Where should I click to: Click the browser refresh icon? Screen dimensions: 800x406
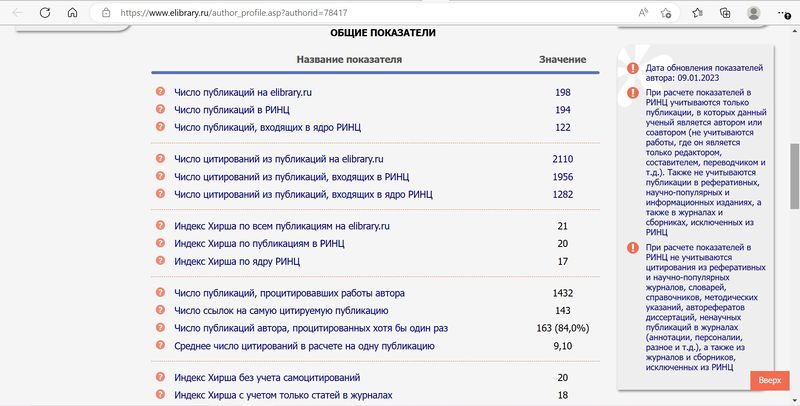[45, 13]
